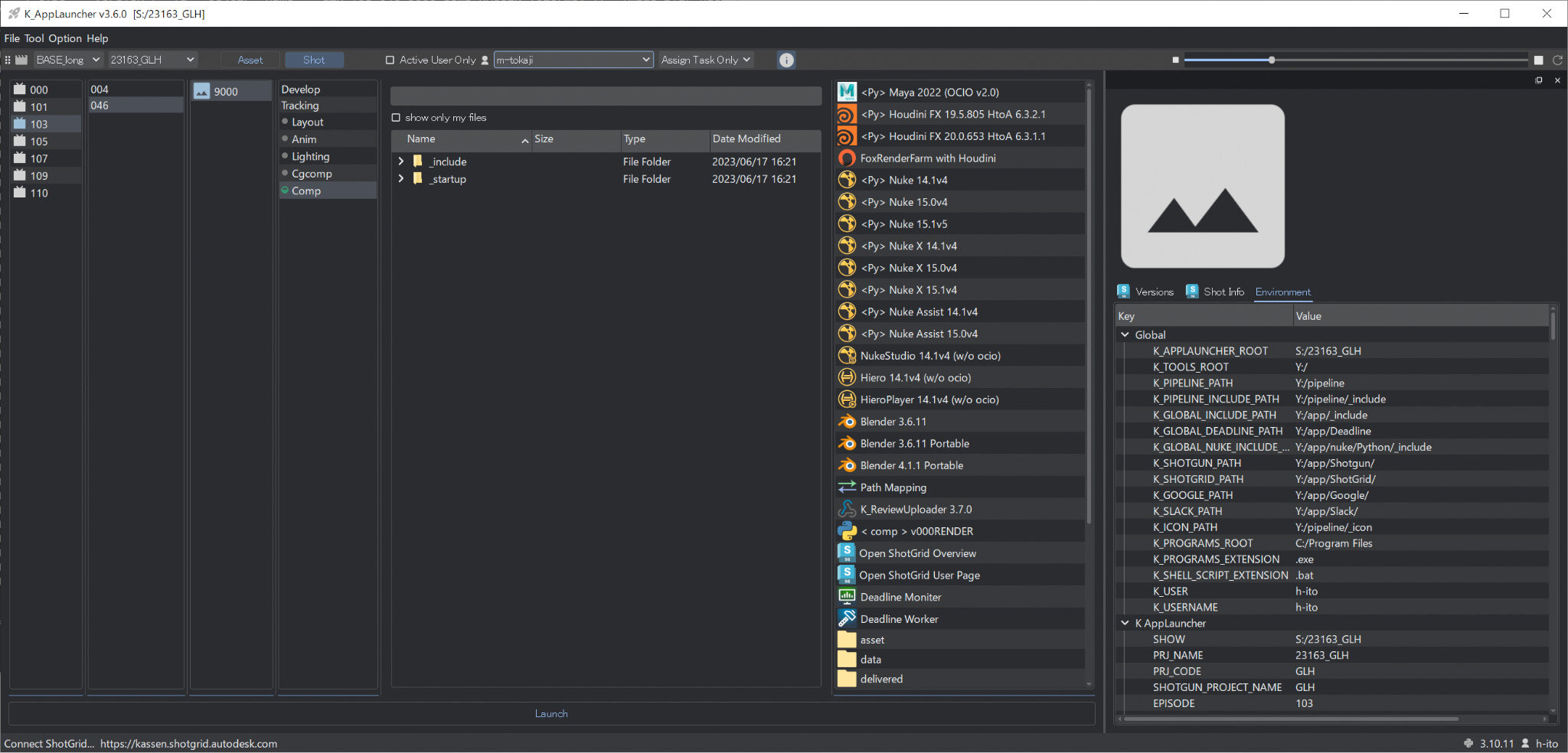Open the Option menu
The height and width of the screenshot is (753, 1568).
[65, 38]
